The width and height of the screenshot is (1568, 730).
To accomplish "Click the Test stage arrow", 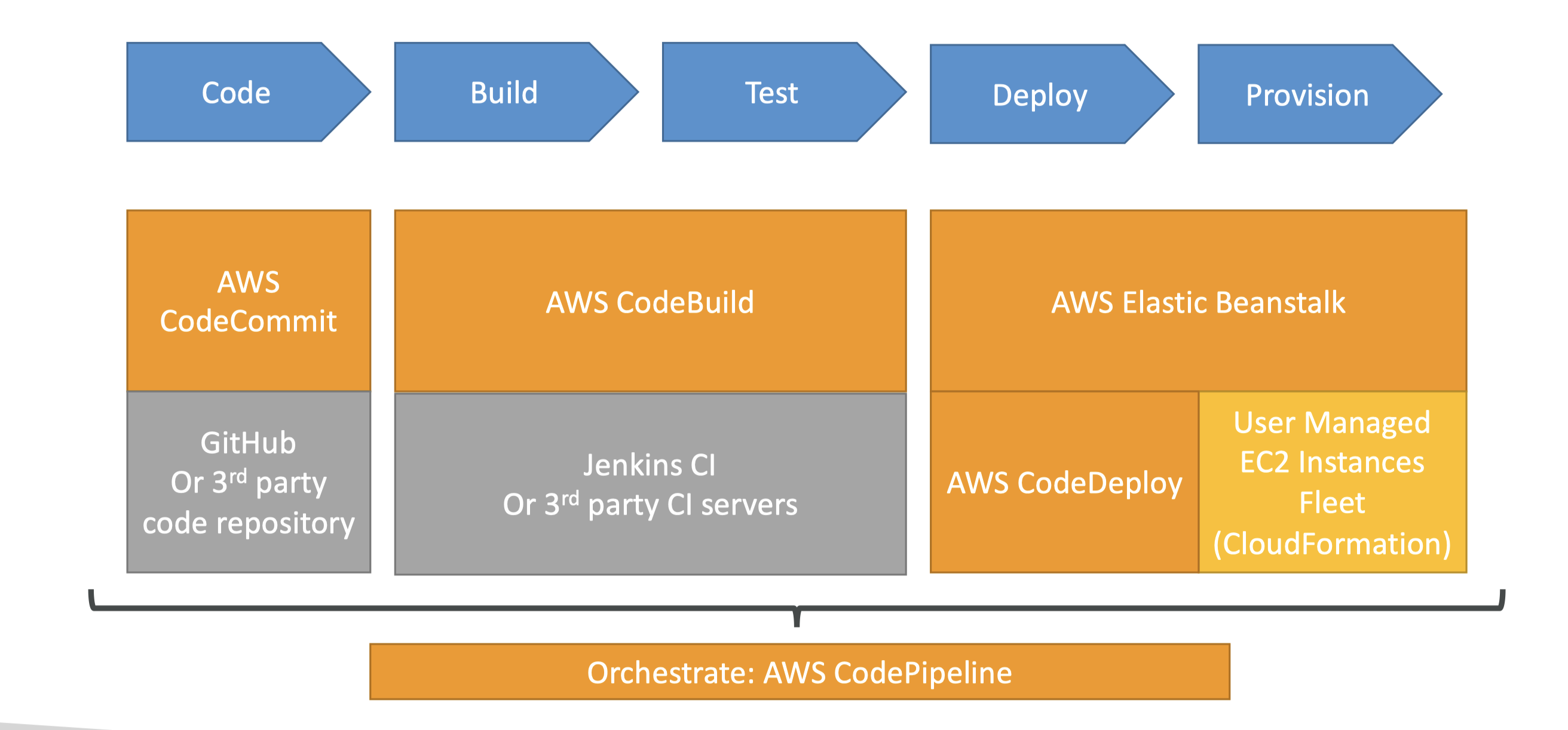I will [x=771, y=93].
